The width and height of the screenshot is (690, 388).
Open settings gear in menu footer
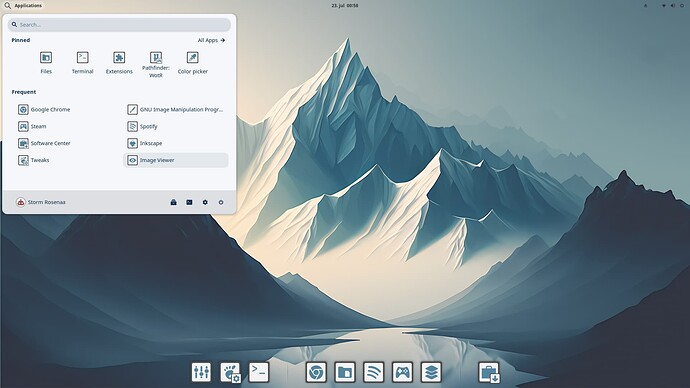(205, 202)
